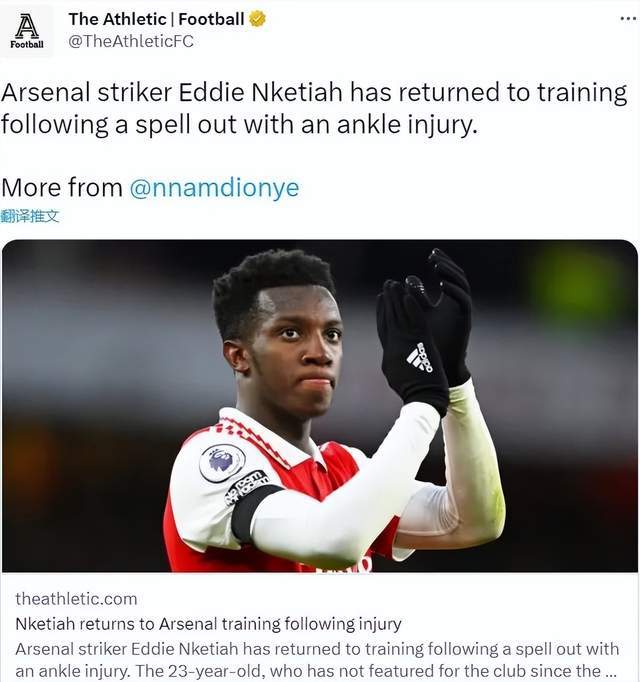The height and width of the screenshot is (682, 640).
Task: Click The Athletic | Football display name
Action: [156, 19]
